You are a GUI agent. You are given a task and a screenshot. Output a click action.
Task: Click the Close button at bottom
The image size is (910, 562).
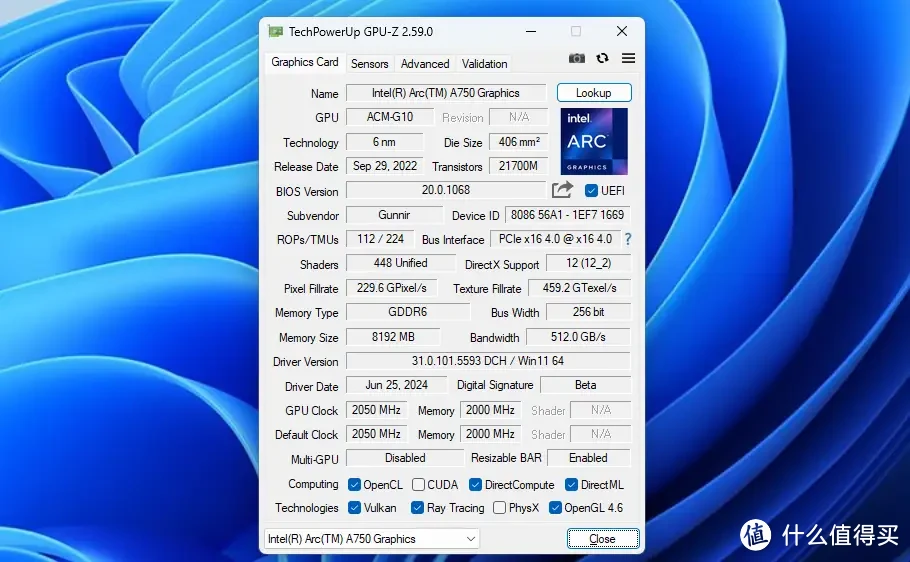[x=603, y=539]
